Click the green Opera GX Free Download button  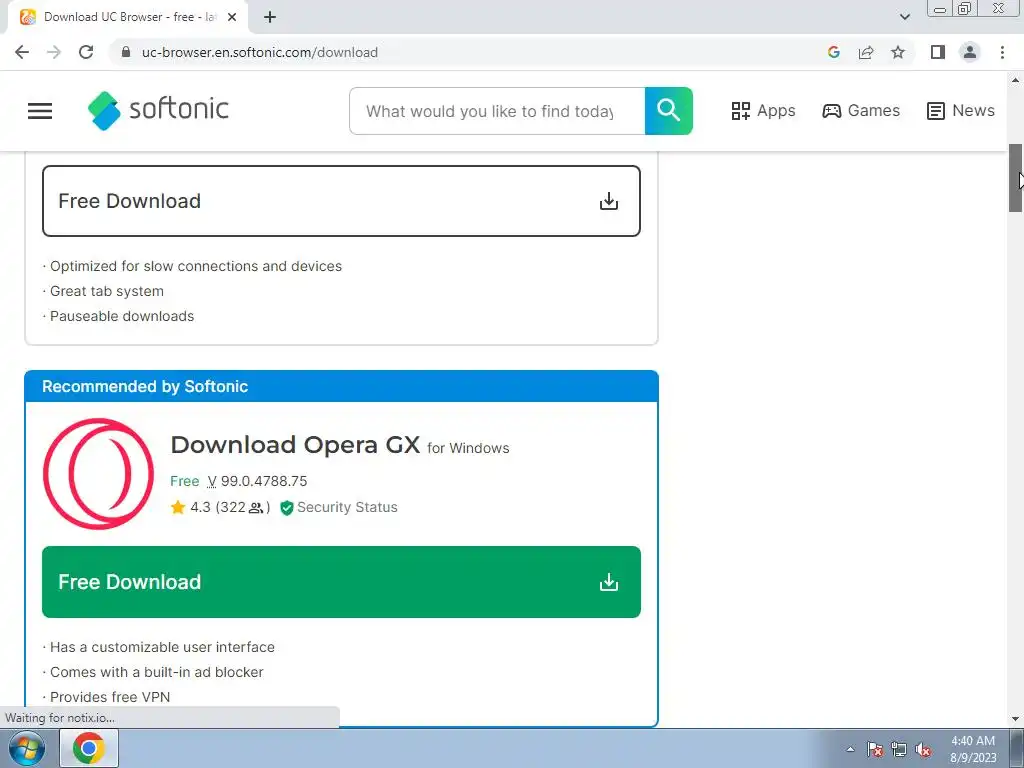click(341, 582)
